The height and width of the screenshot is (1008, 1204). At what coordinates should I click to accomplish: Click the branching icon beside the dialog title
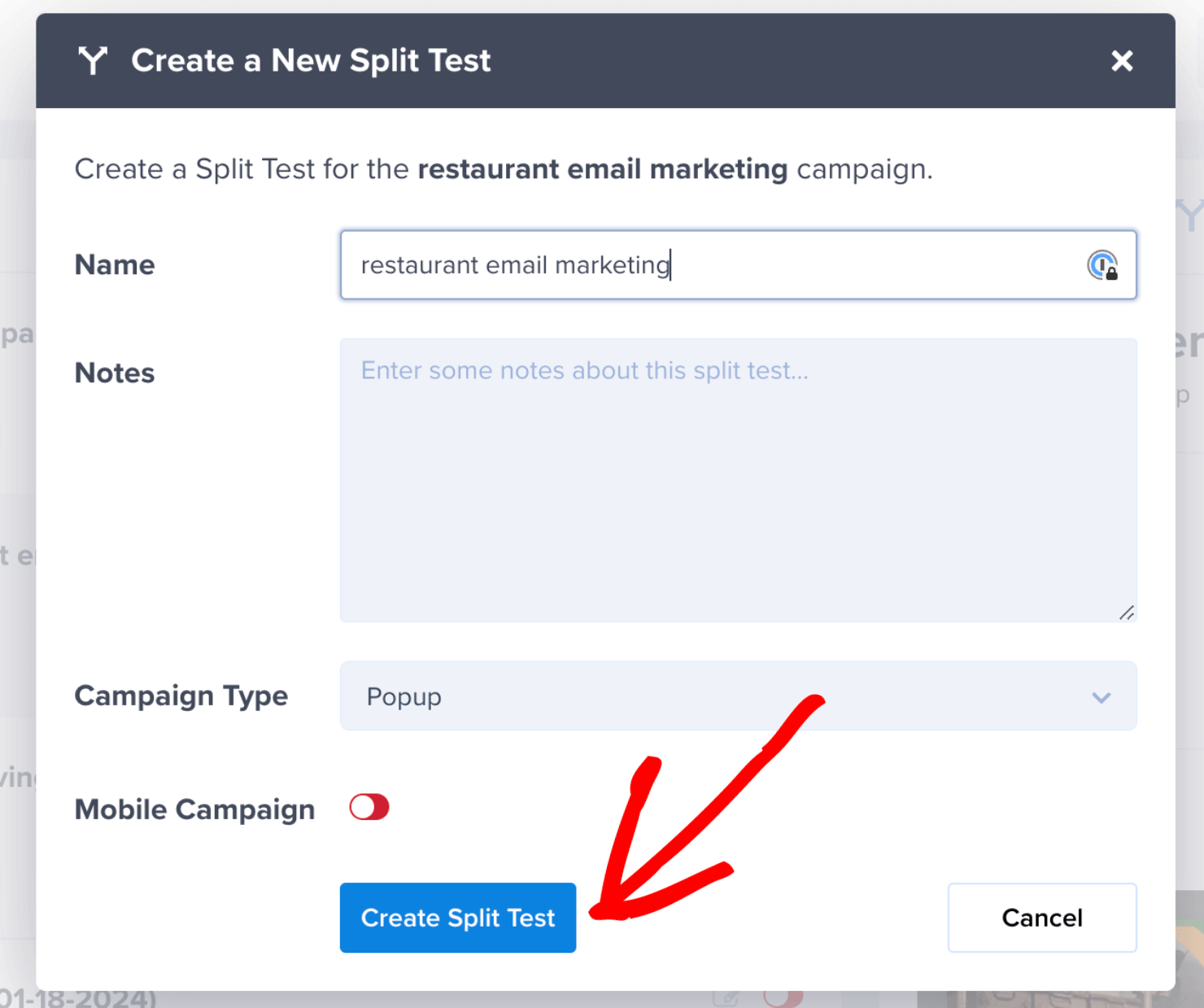coord(92,60)
